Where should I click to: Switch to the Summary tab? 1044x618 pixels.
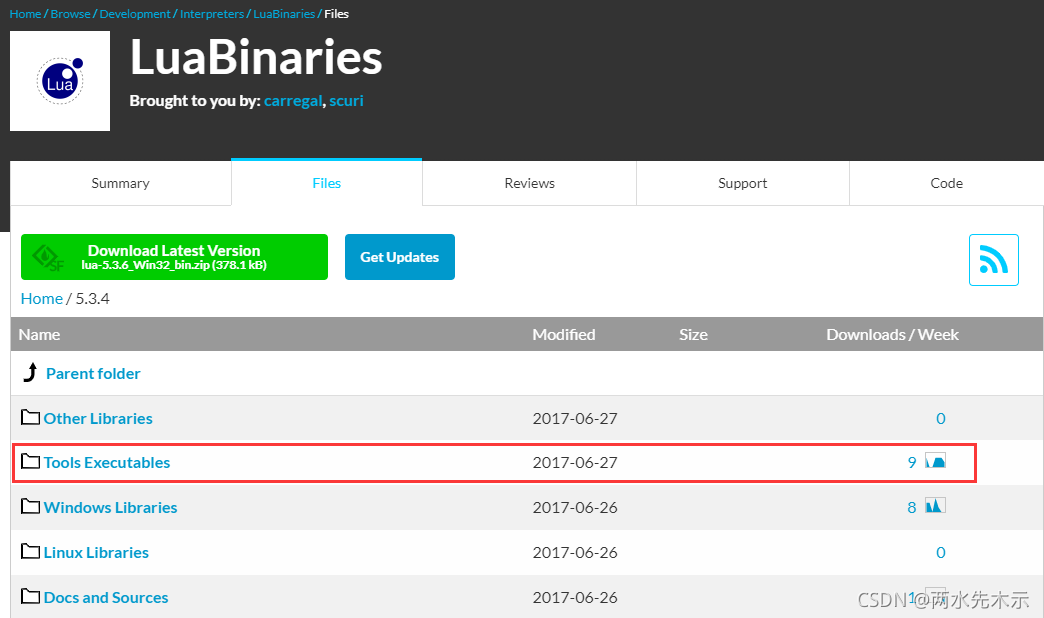click(x=121, y=183)
